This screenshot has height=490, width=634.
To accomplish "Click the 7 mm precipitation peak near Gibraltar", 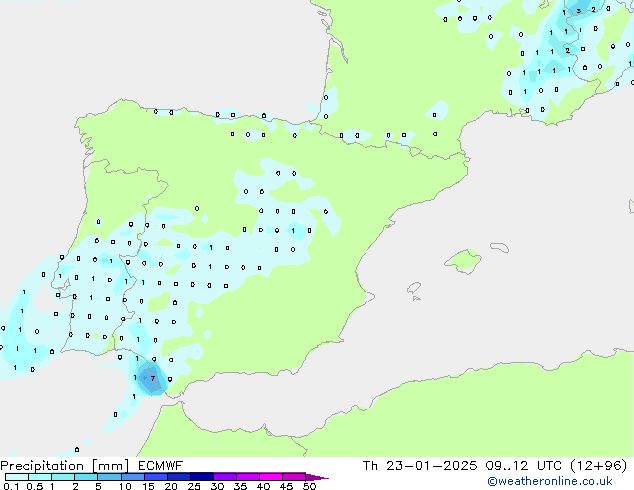I will (x=152, y=378).
